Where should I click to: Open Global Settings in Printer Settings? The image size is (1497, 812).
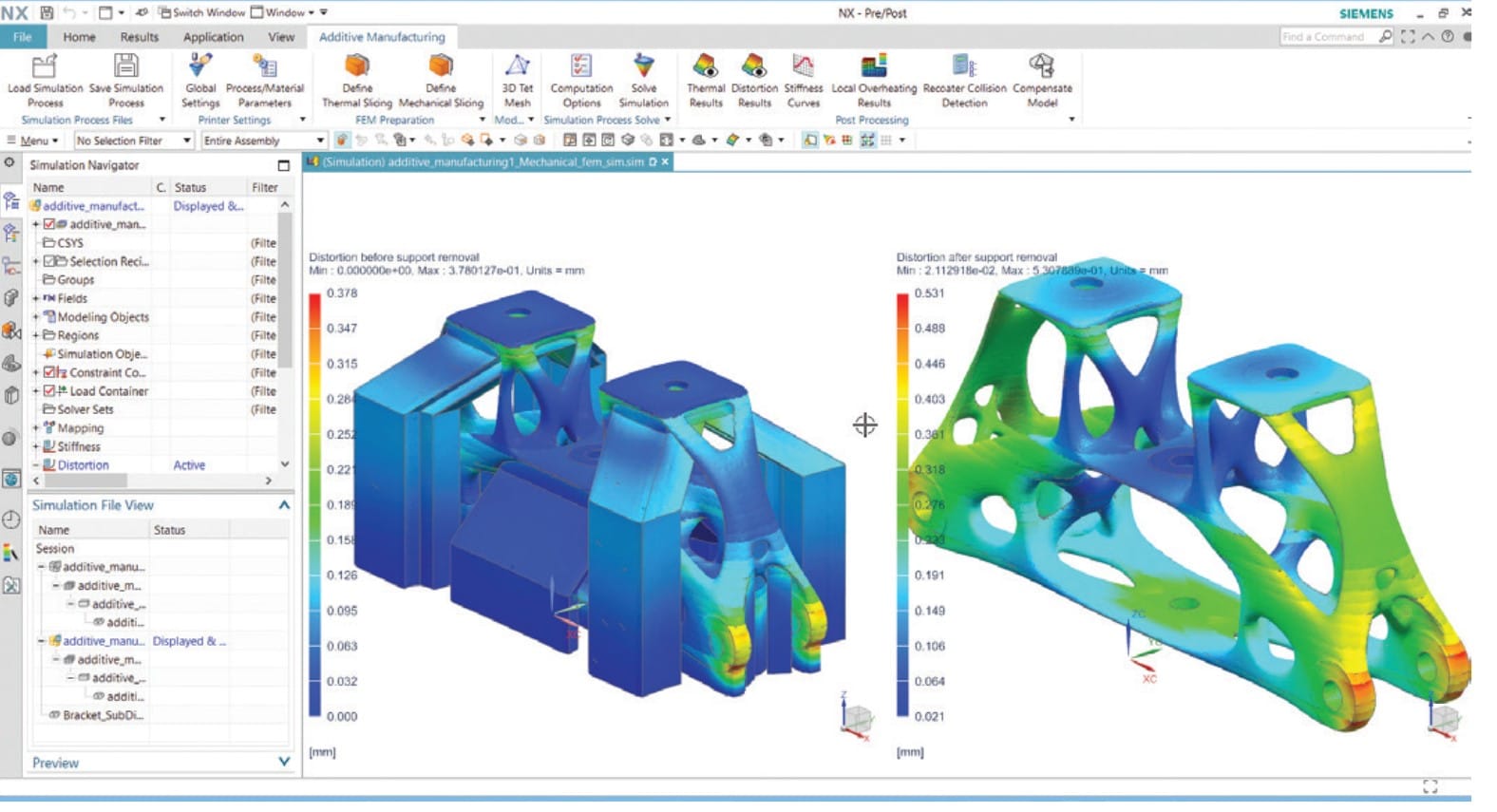coord(200,81)
